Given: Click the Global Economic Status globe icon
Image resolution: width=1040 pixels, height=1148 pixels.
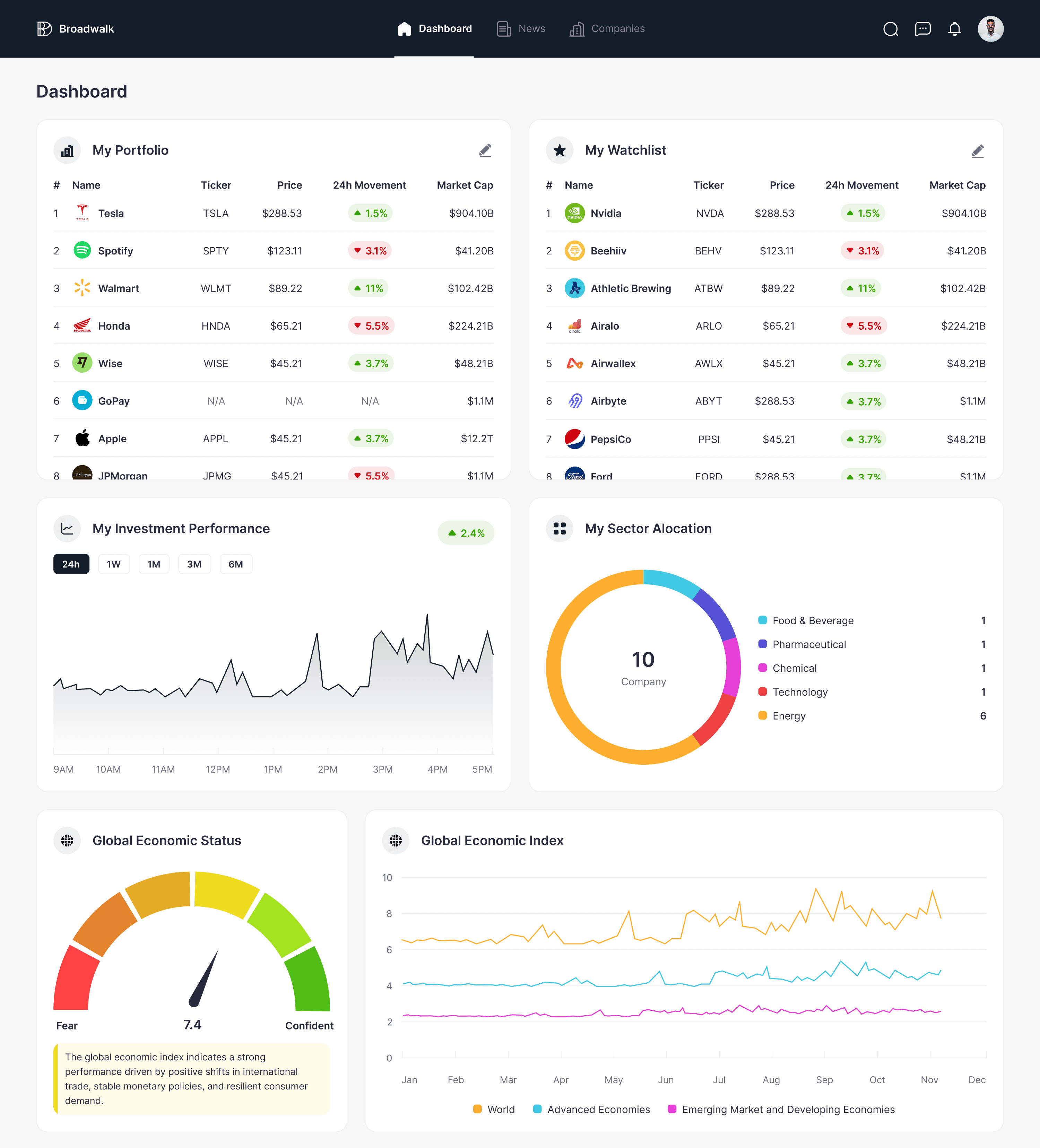Looking at the screenshot, I should pos(67,841).
